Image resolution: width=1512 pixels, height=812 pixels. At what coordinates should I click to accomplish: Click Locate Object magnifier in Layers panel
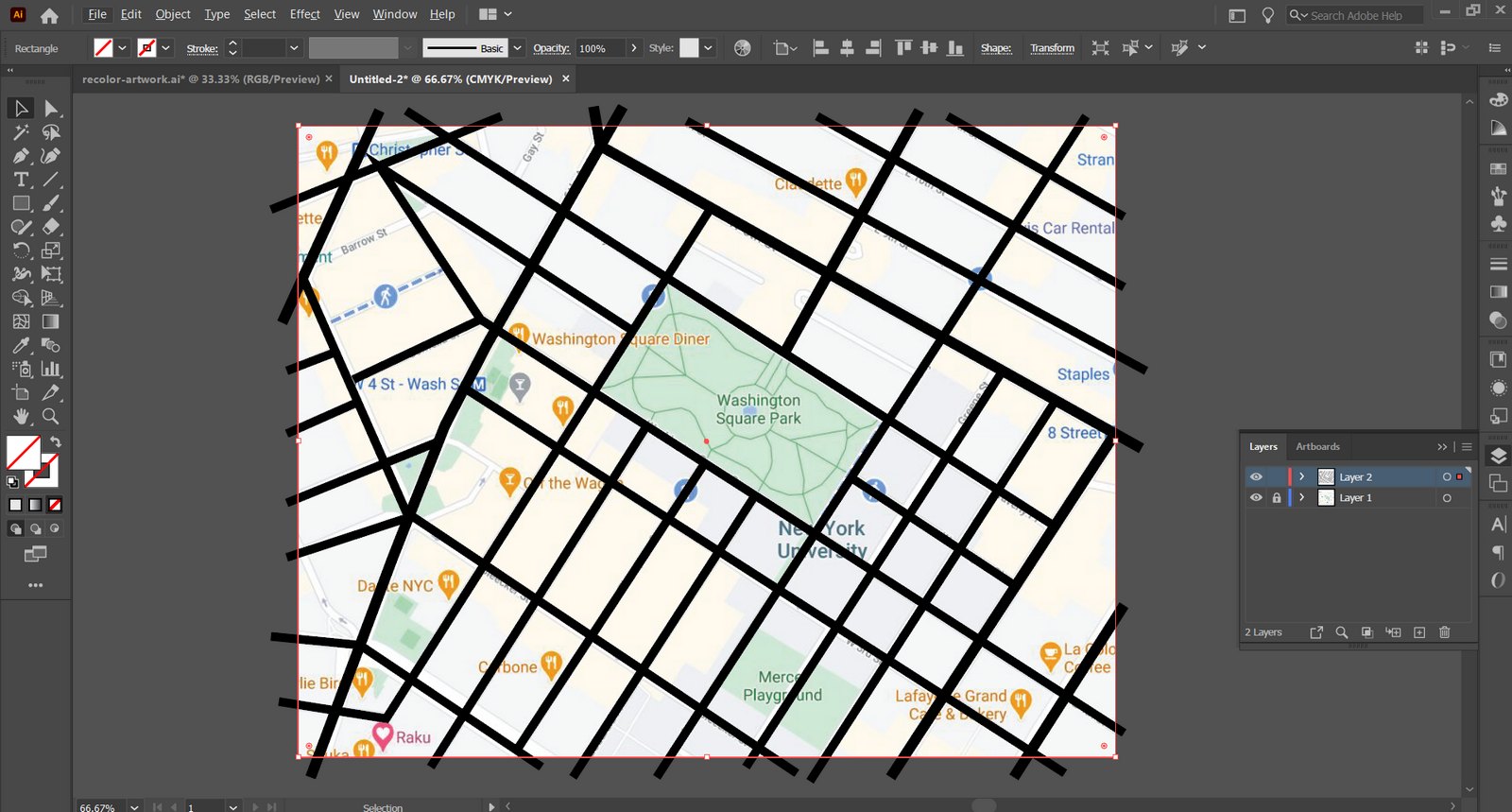pos(1341,632)
